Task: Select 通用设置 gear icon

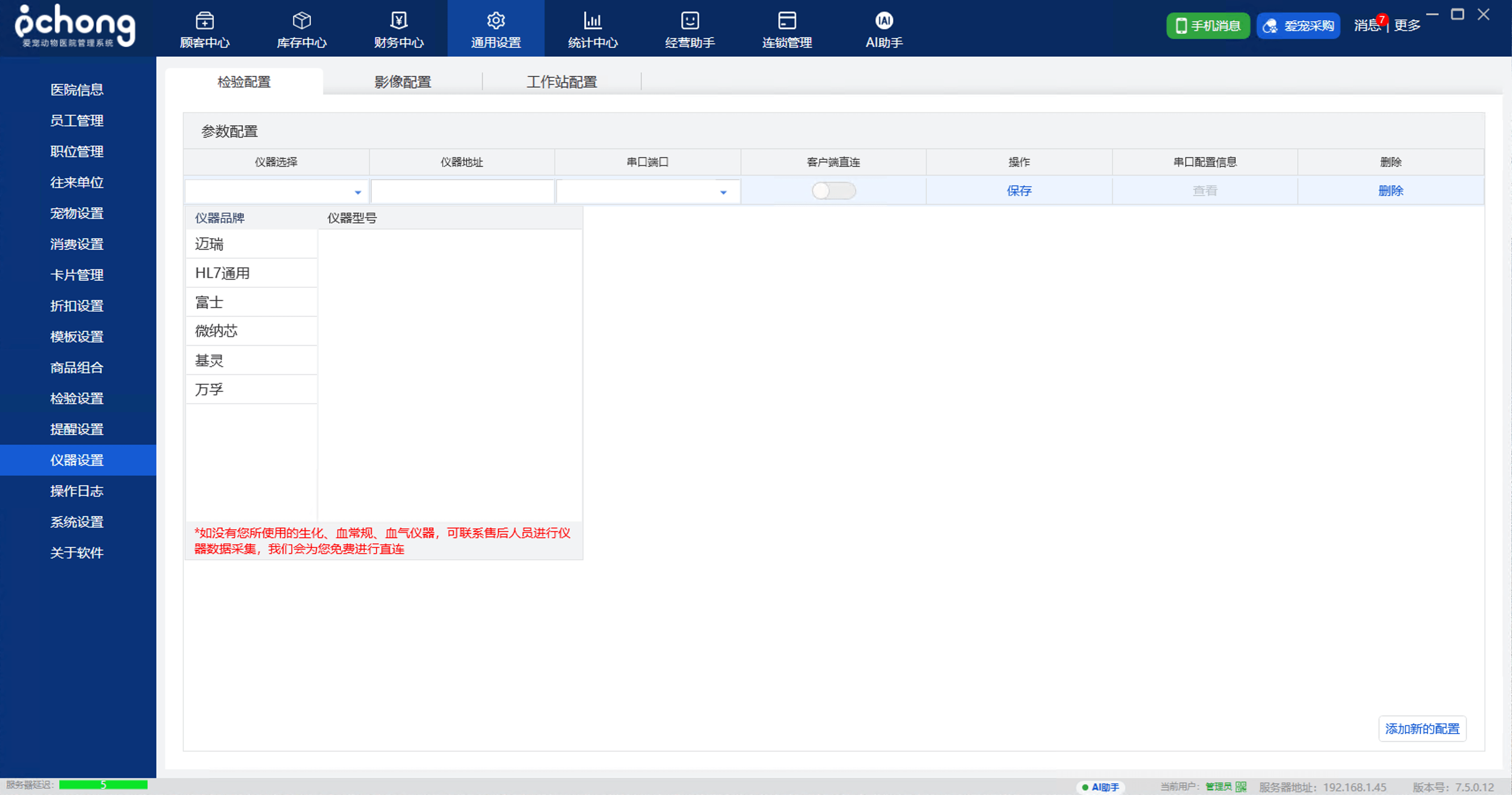Action: coord(496,21)
